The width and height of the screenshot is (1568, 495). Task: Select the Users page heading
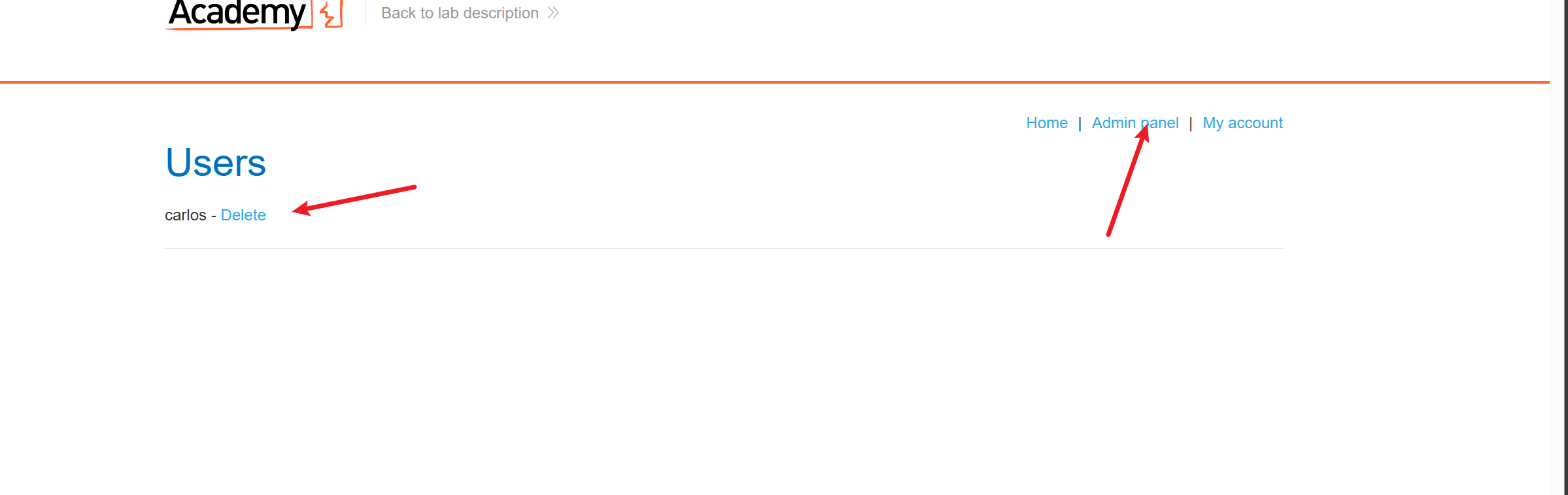point(216,162)
